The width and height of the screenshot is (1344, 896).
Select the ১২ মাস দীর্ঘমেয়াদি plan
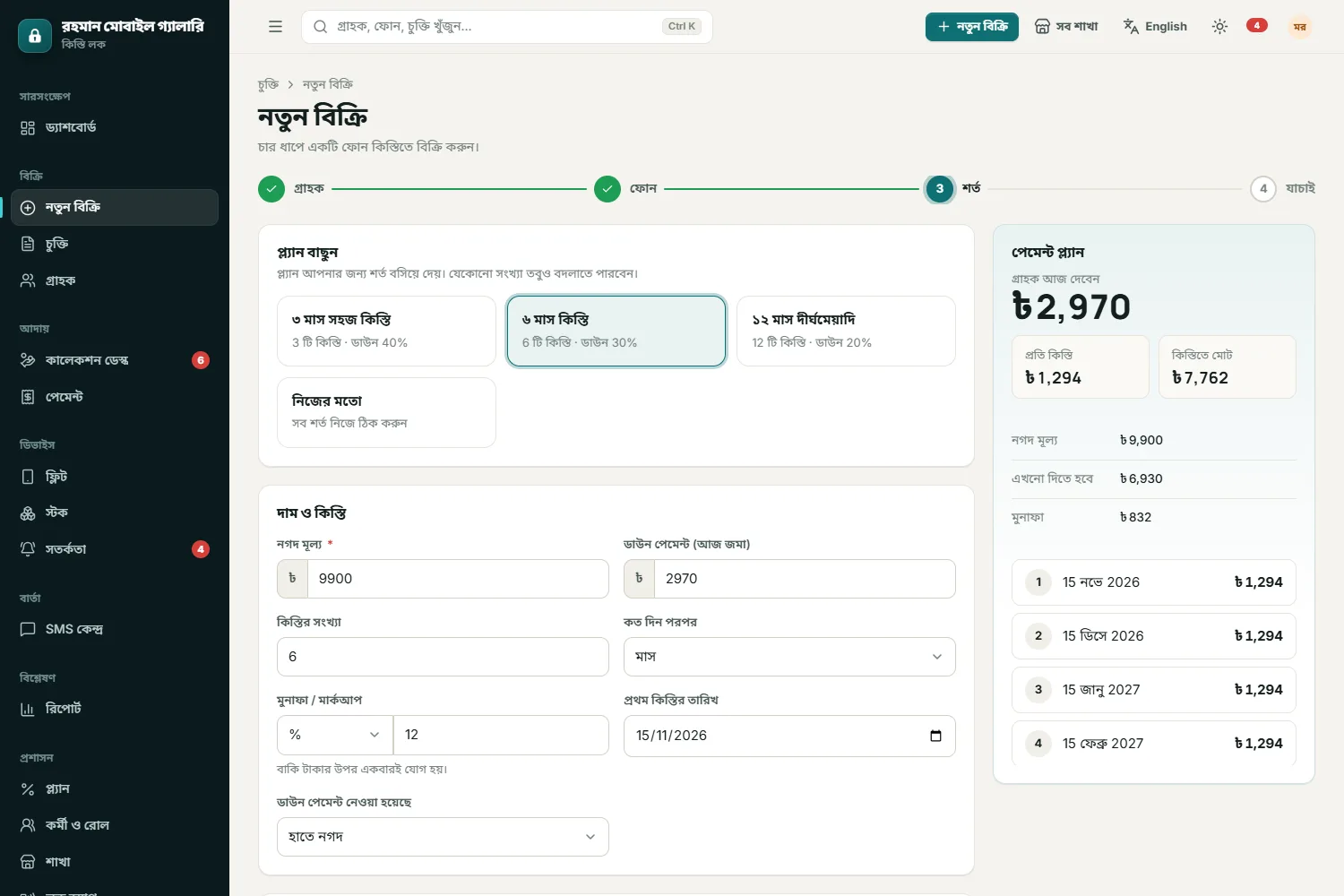[x=846, y=331]
